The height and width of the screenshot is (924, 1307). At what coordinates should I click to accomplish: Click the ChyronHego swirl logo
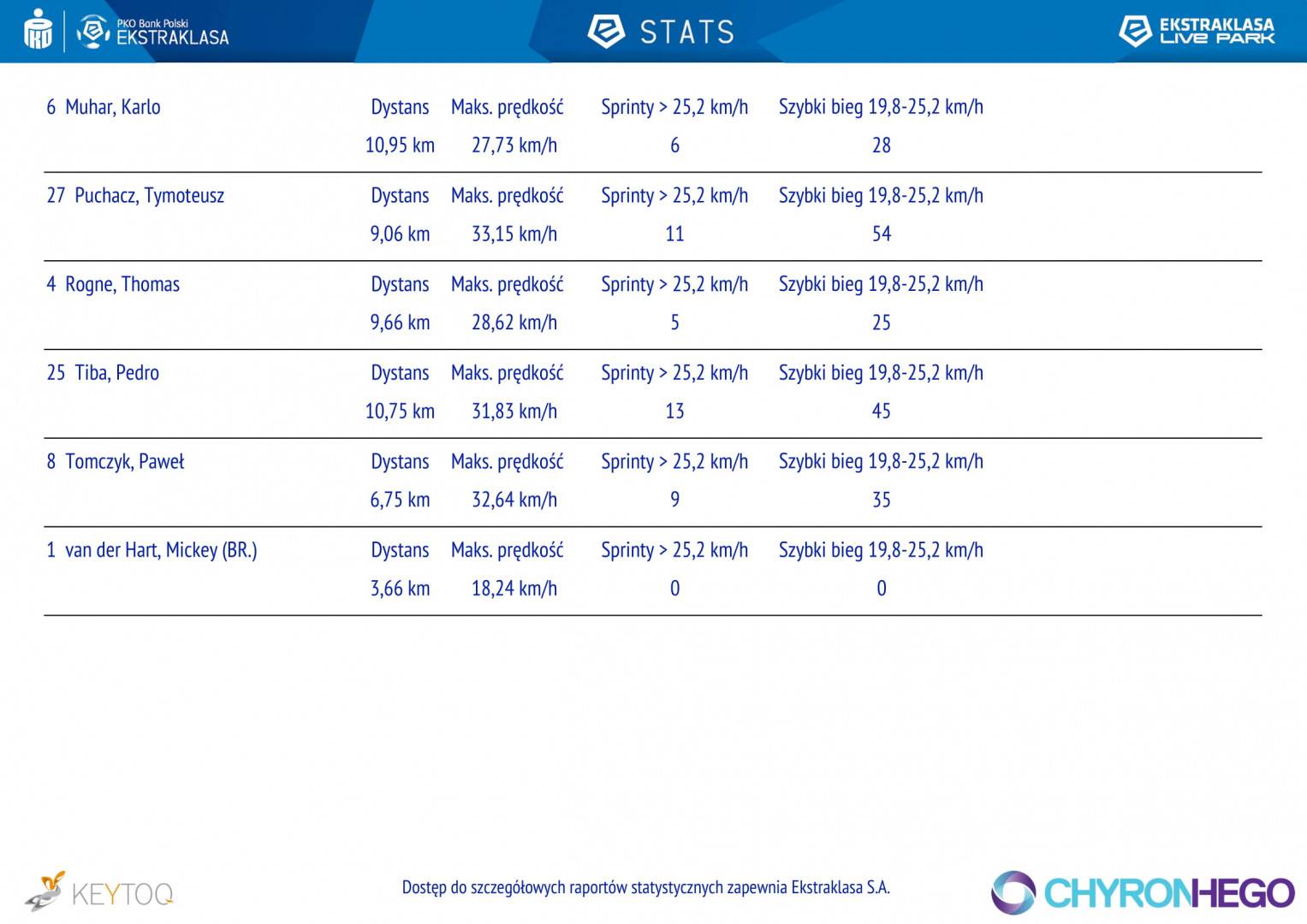coord(1013,893)
